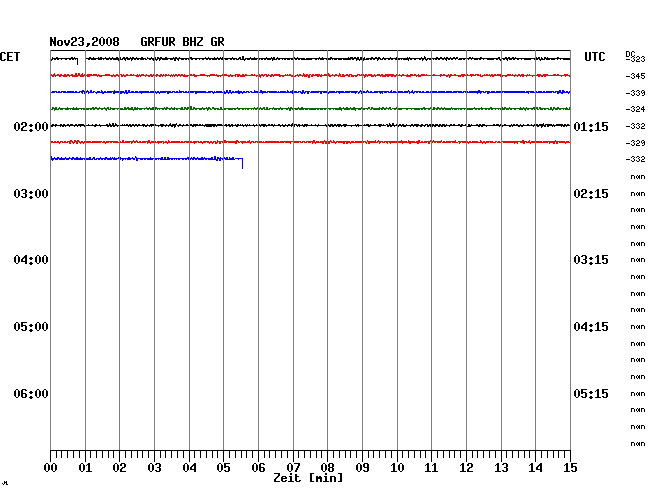The width and height of the screenshot is (650, 494).
Task: Select minute tick label '15' on x-axis
Action: [x=570, y=468]
